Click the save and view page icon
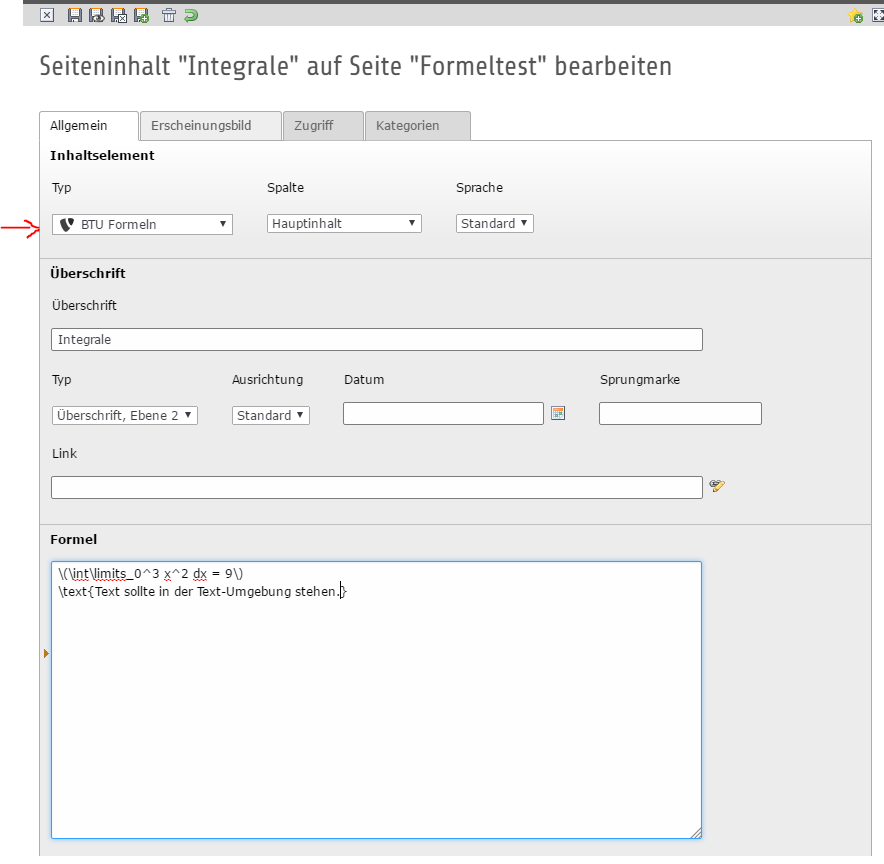This screenshot has width=884, height=864. click(97, 15)
